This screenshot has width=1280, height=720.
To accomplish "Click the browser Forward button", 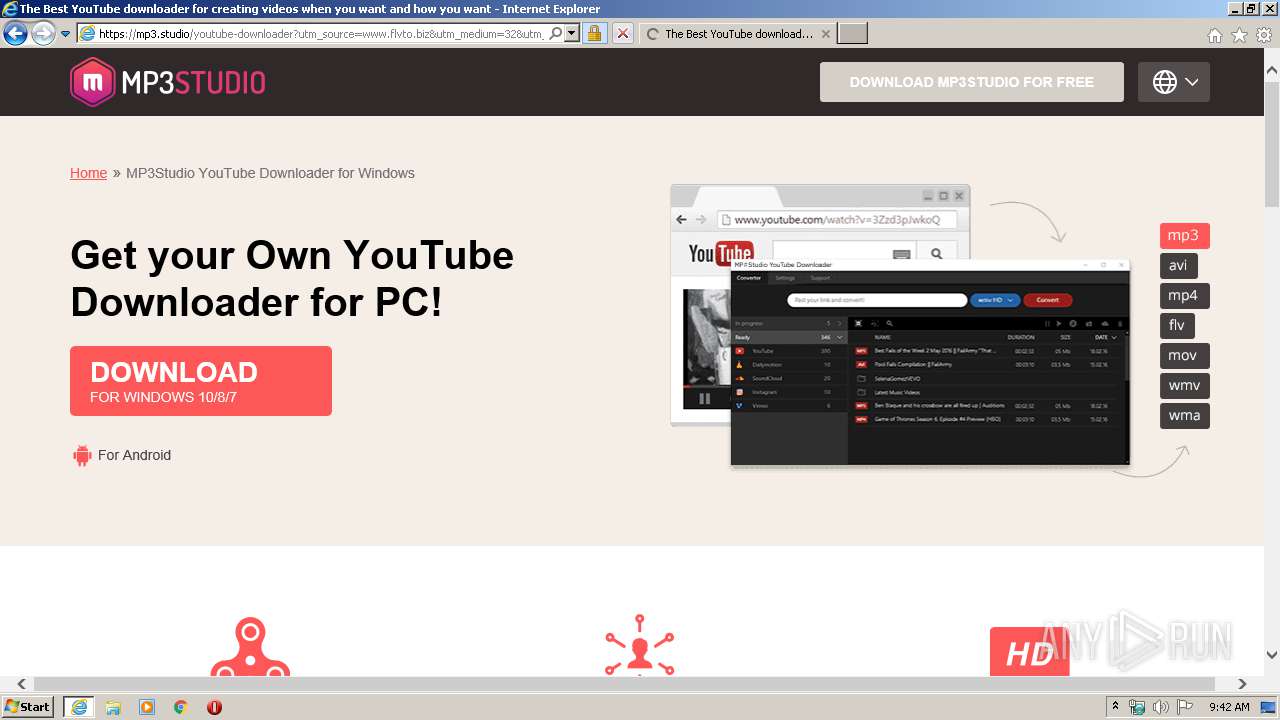I will (43, 34).
